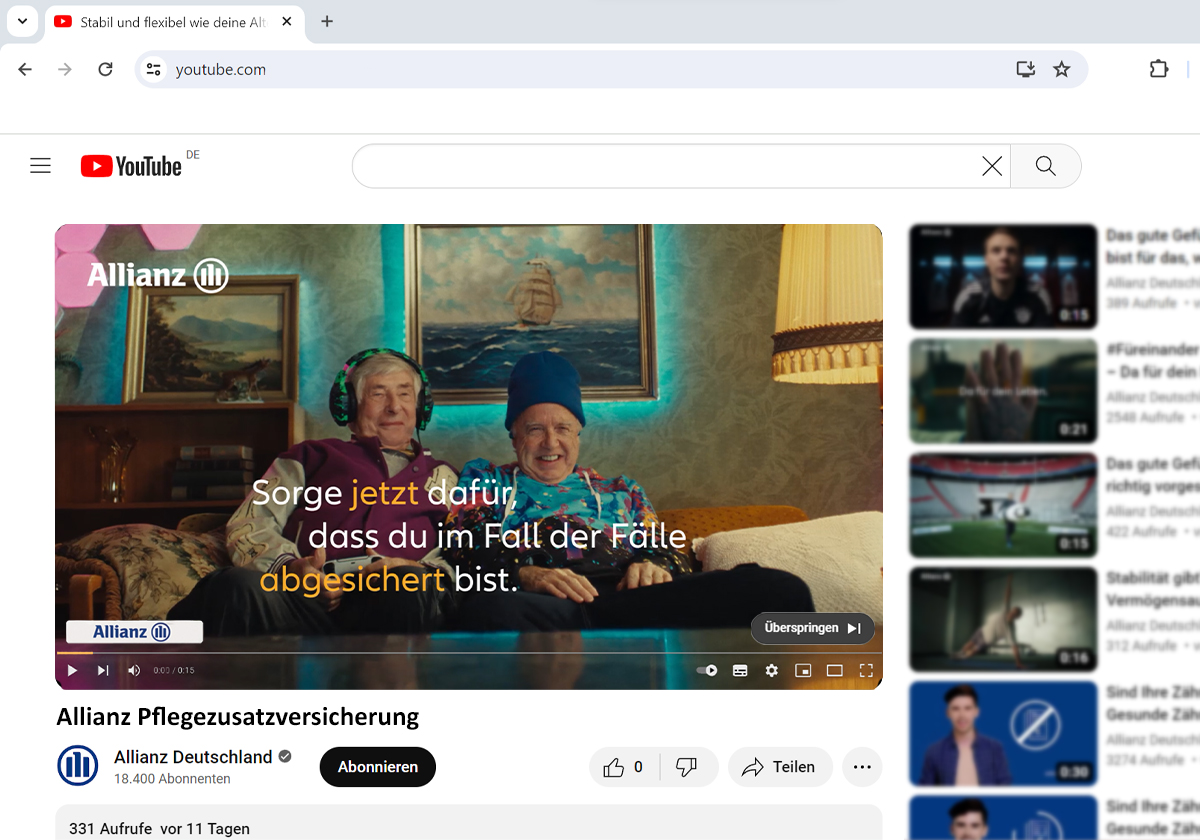The image size is (1200, 840).
Task: View site information icon in address bar
Action: click(153, 69)
